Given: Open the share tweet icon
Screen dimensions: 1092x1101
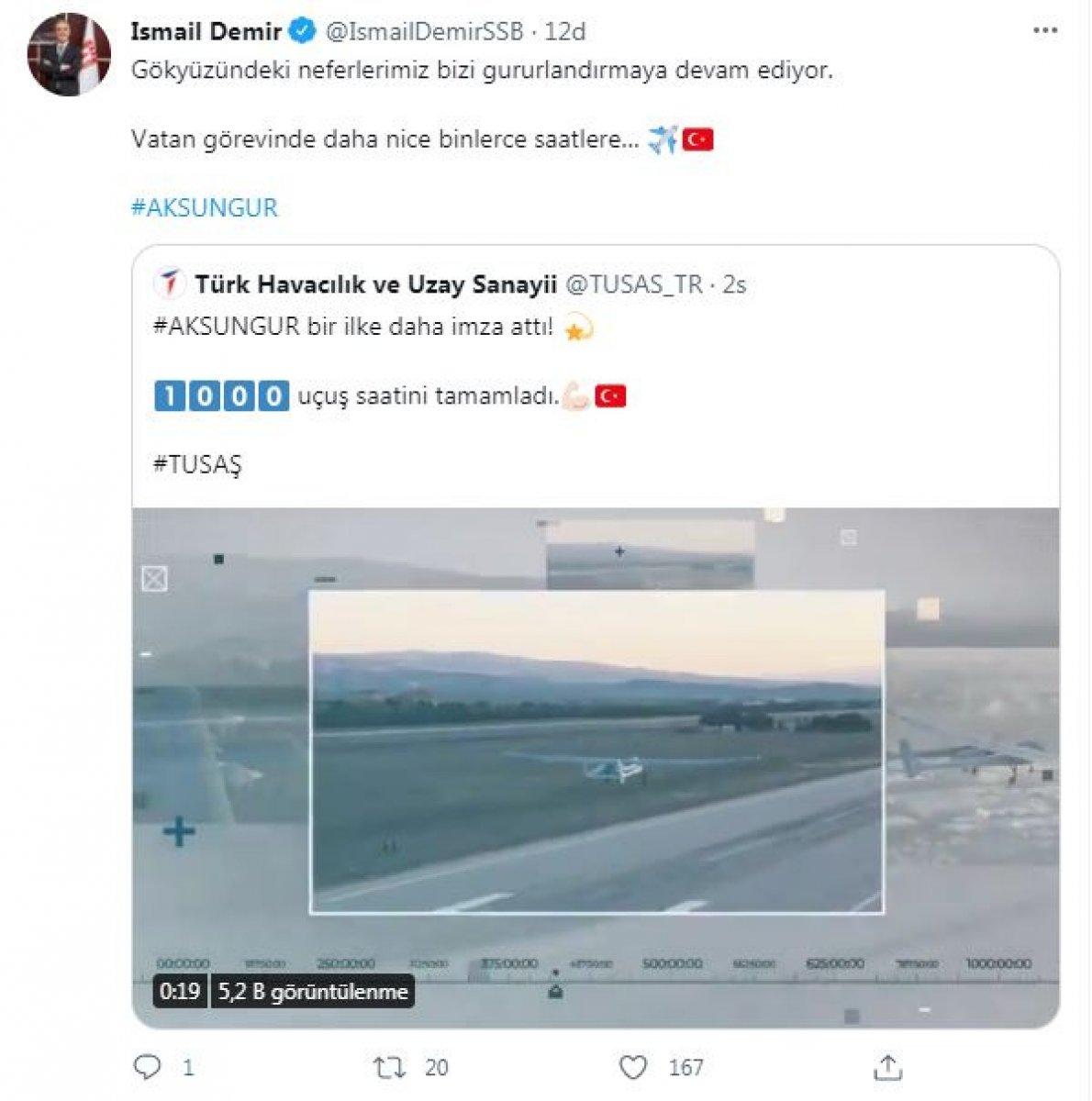Looking at the screenshot, I should tap(886, 1067).
